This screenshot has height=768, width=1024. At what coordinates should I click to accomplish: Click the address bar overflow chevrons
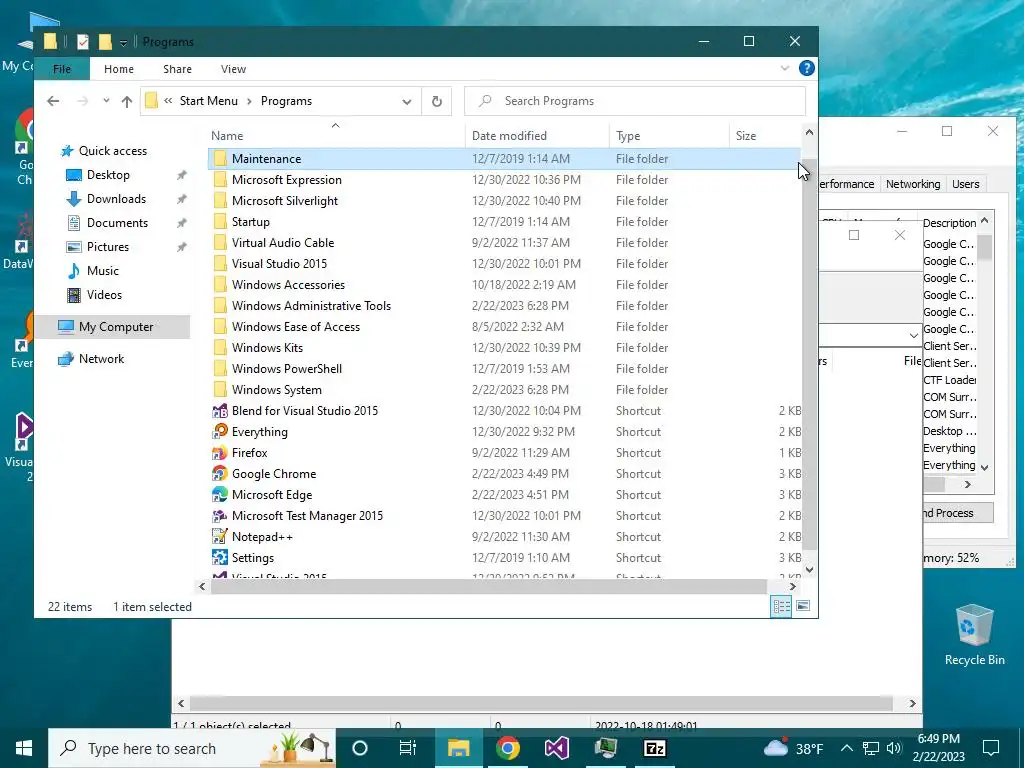[x=168, y=101]
